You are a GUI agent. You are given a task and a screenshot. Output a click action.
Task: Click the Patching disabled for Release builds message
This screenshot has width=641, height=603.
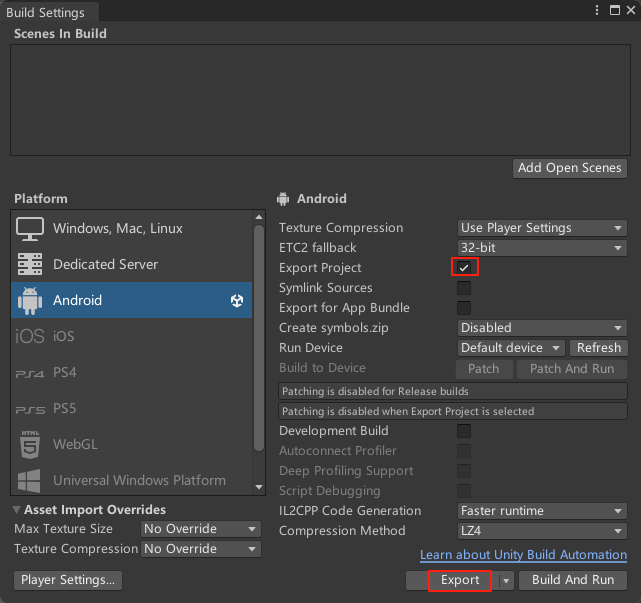[453, 392]
